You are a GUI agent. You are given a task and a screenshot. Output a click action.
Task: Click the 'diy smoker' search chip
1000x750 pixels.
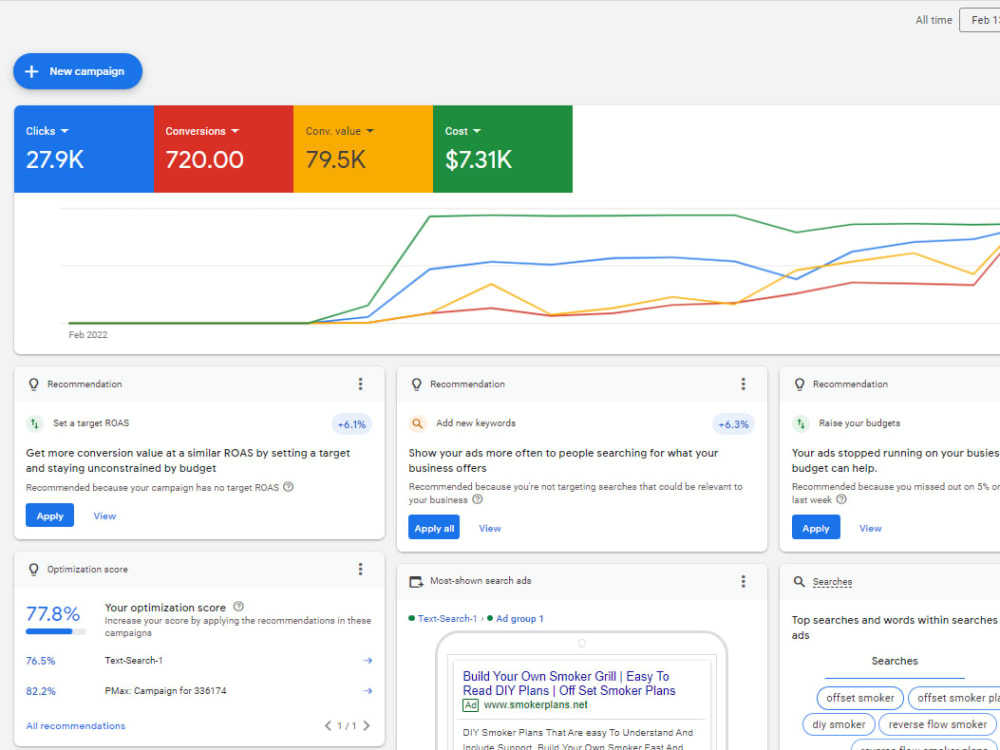[839, 724]
